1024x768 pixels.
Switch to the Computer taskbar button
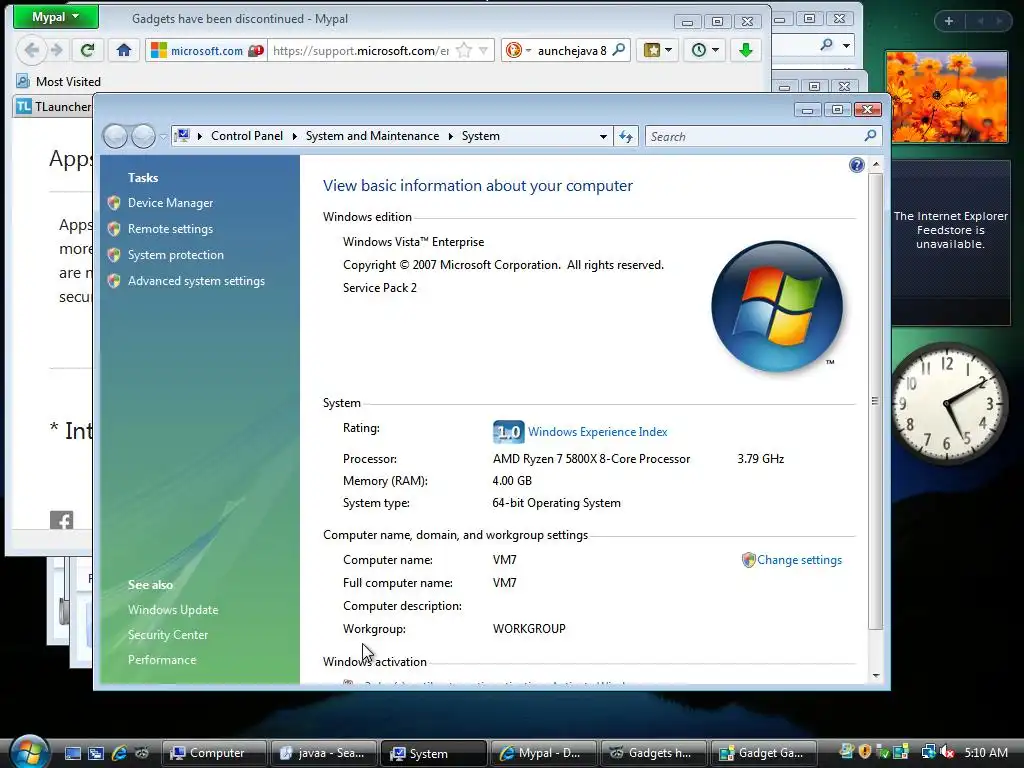(214, 753)
